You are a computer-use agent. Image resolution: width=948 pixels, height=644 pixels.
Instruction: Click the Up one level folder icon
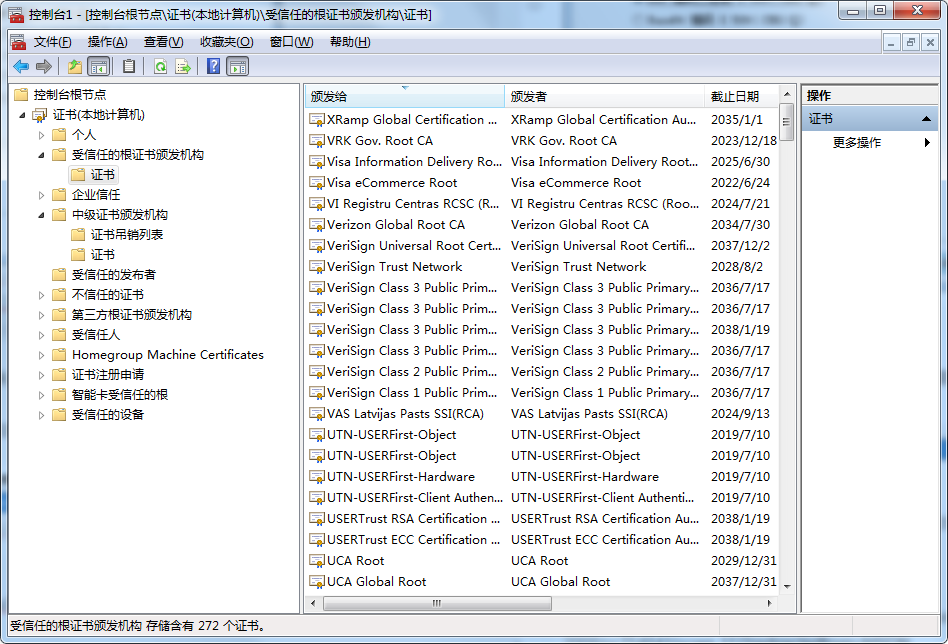(75, 67)
